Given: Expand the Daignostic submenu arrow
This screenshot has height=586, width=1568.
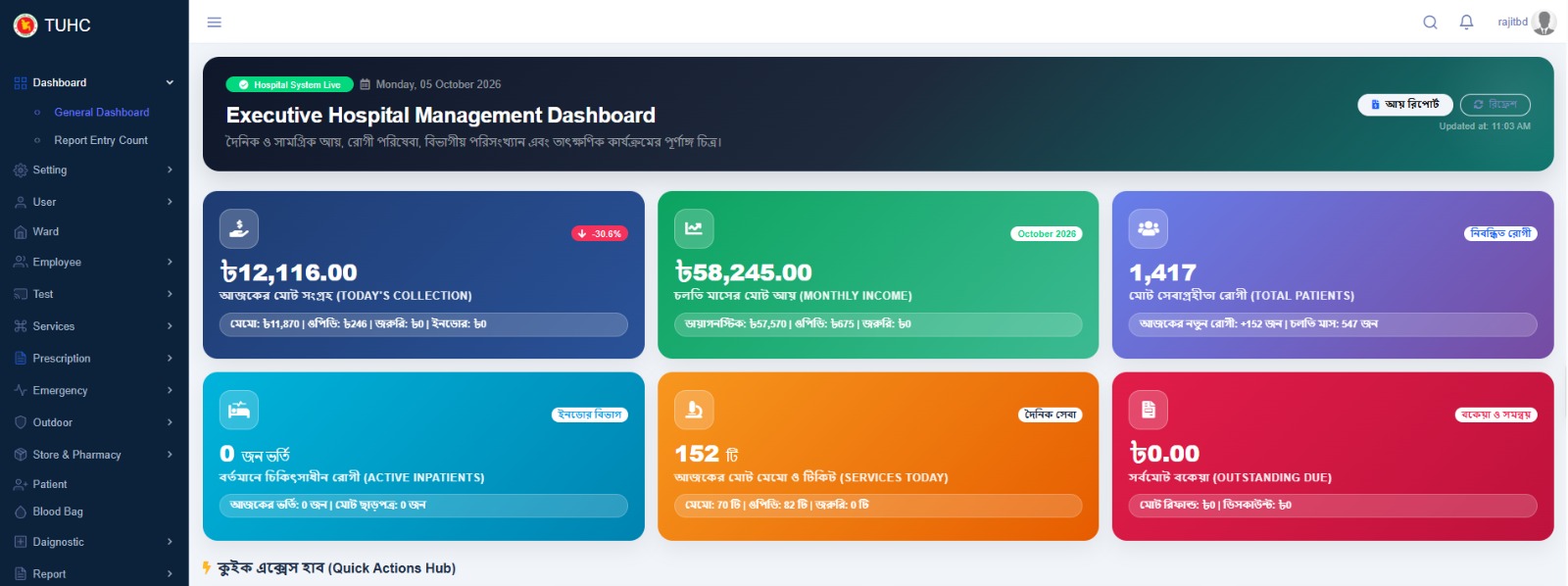Looking at the screenshot, I should click(x=170, y=541).
